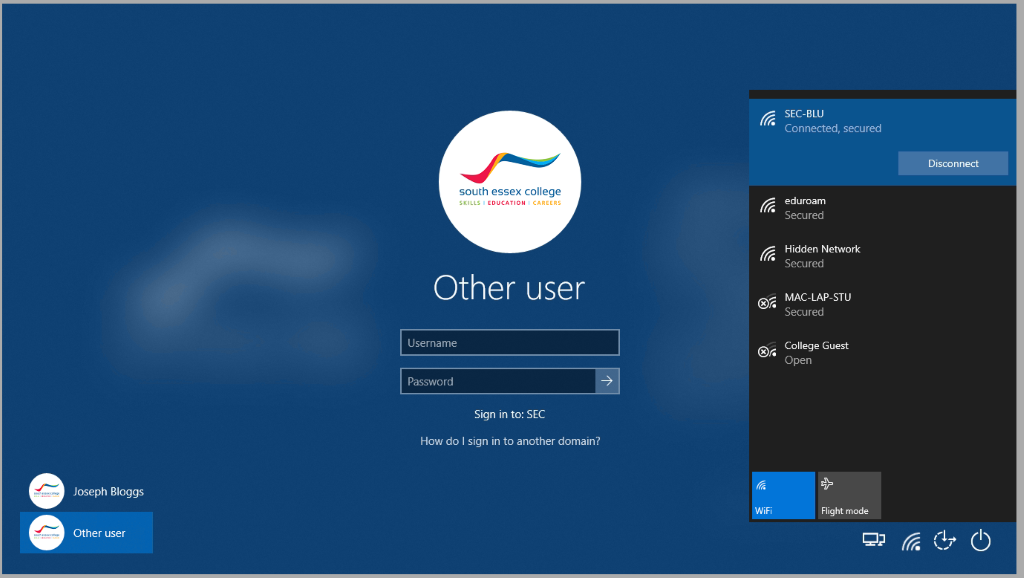Select the College Guest open network
The width and height of the screenshot is (1024, 578).
[882, 353]
